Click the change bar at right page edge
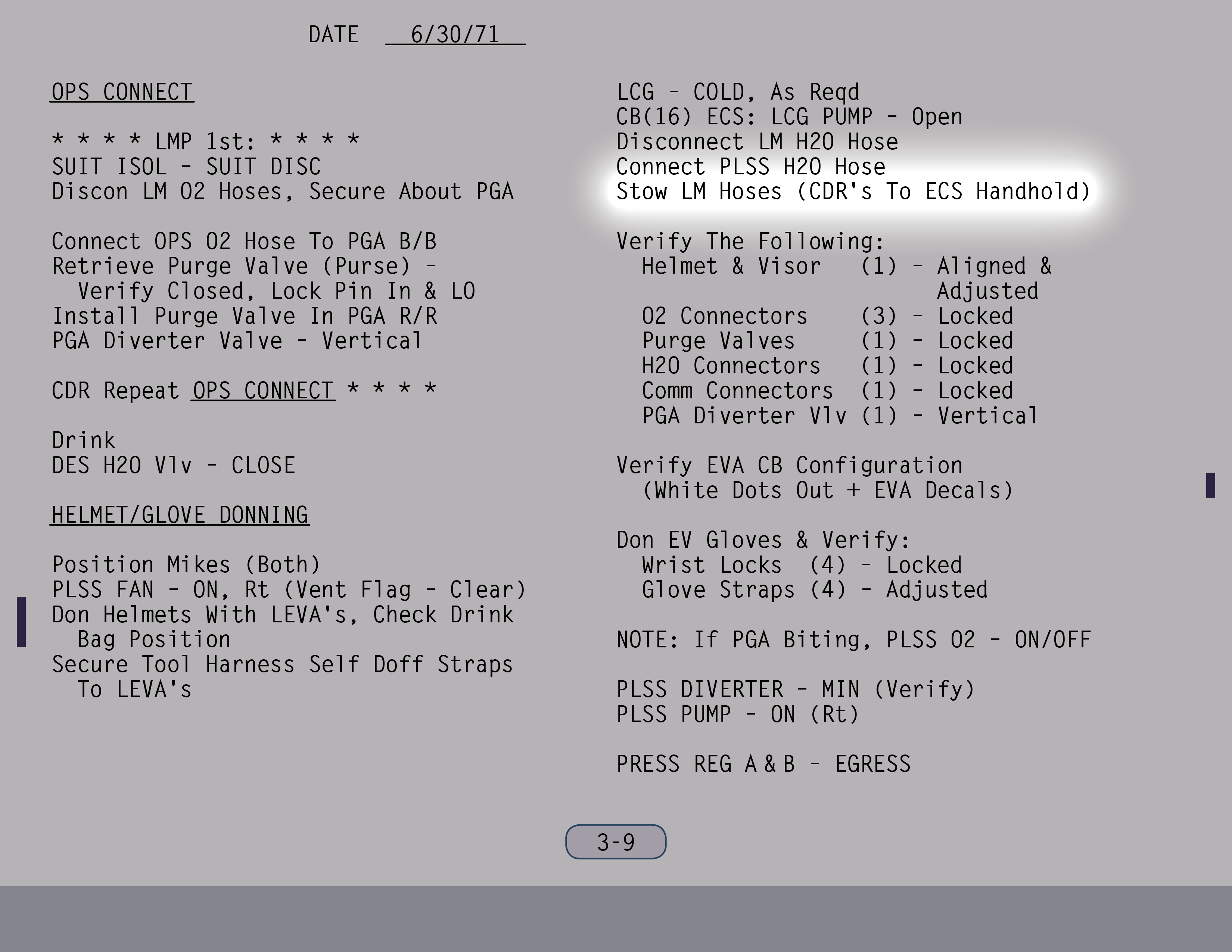The image size is (1232, 952). [x=1210, y=485]
